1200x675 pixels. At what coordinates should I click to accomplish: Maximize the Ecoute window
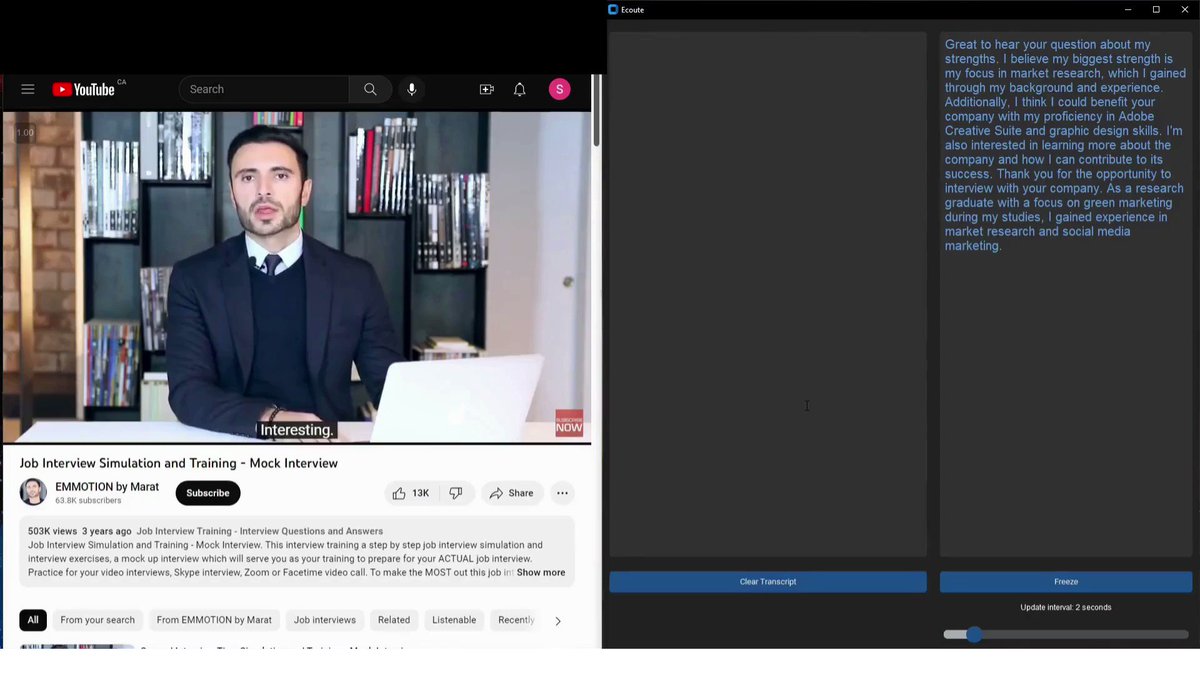pyautogui.click(x=1156, y=9)
